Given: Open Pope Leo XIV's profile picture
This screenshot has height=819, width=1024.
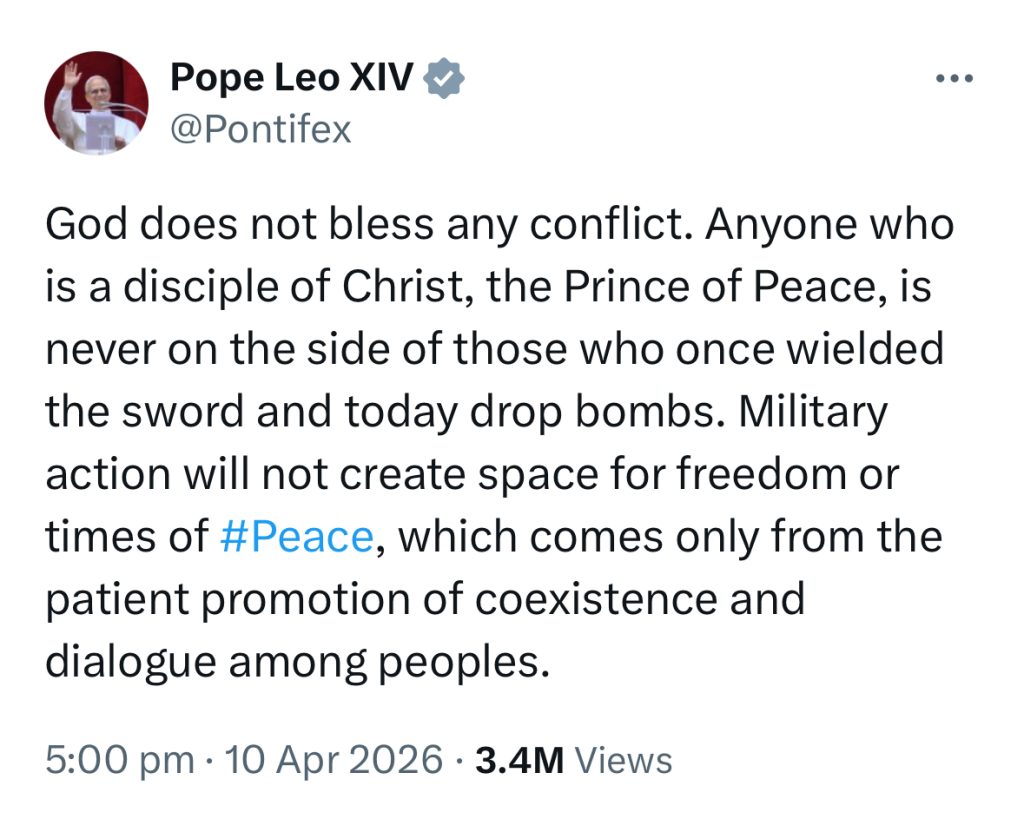Looking at the screenshot, I should 96,104.
